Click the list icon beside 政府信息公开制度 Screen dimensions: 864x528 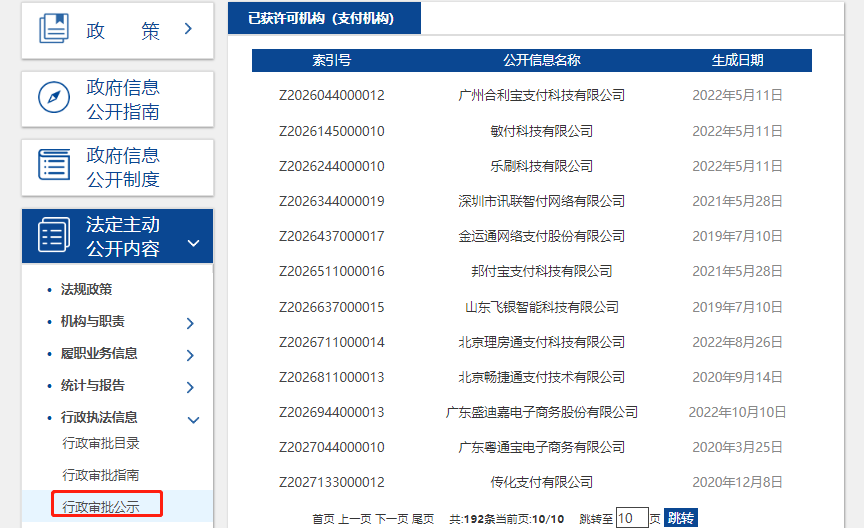(54, 165)
